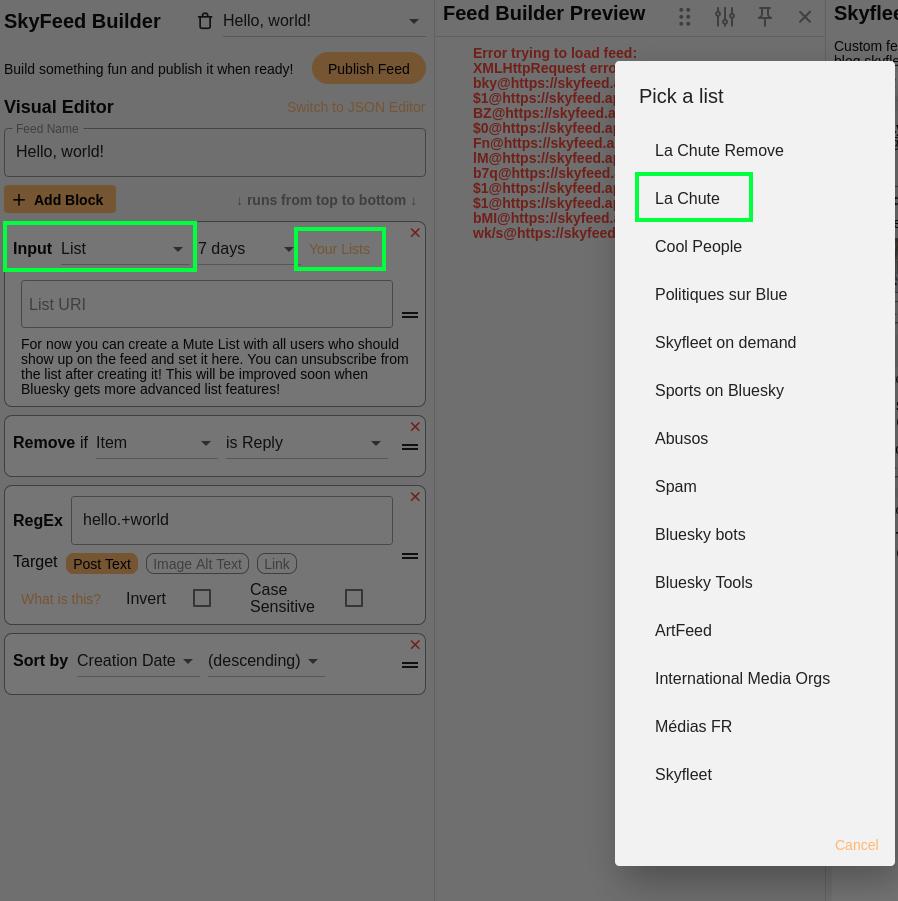Remove the Input List block

(415, 233)
